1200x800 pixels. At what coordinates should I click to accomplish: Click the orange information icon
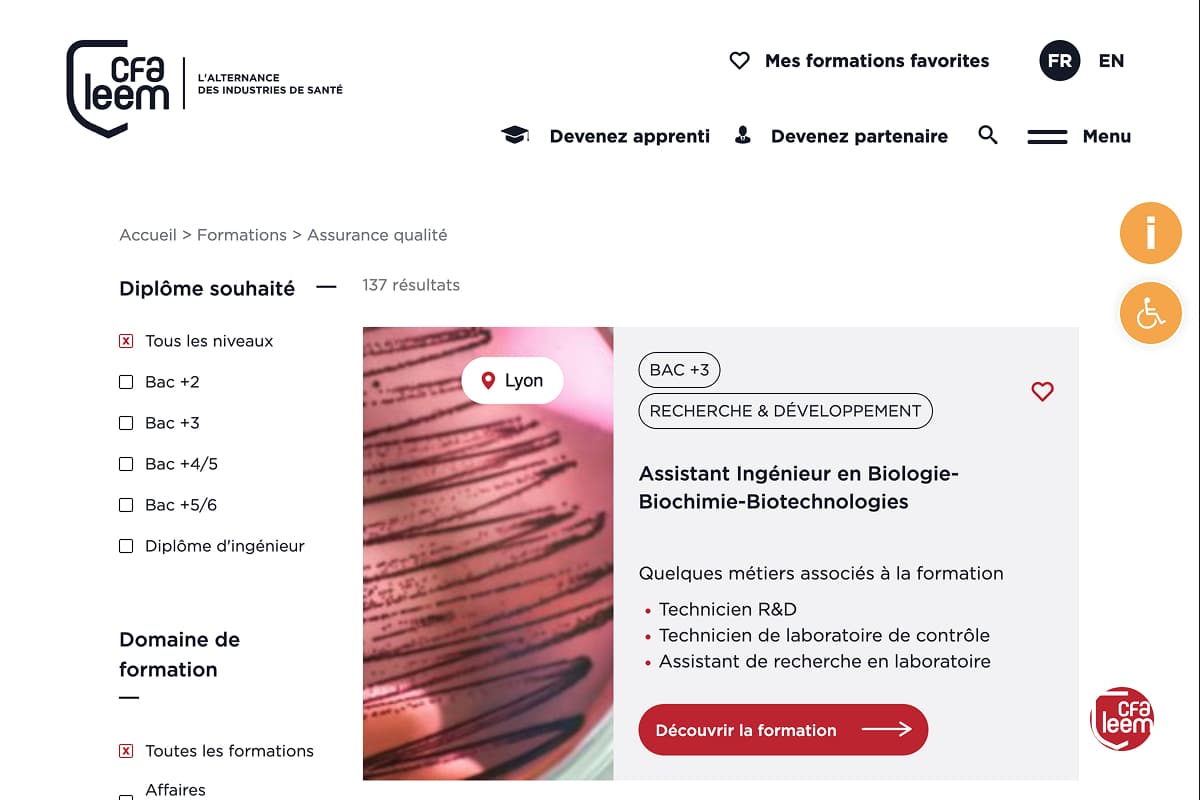click(x=1150, y=233)
